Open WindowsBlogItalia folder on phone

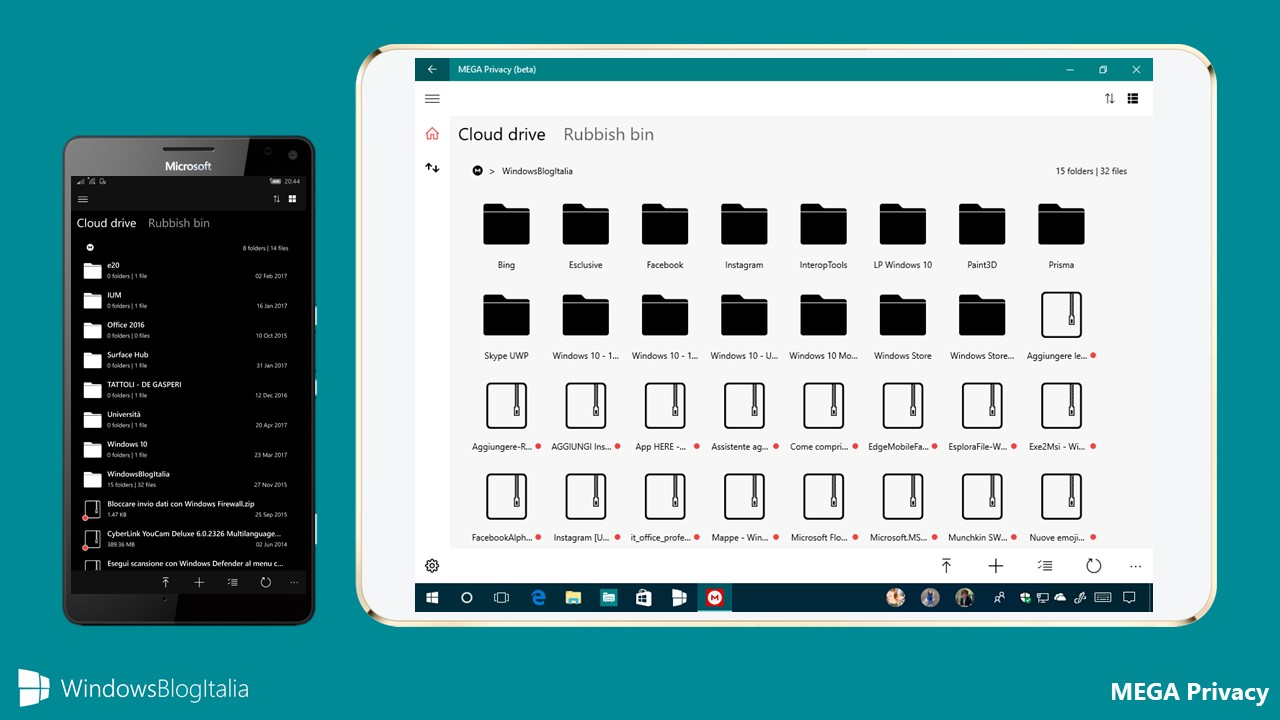pyautogui.click(x=189, y=479)
